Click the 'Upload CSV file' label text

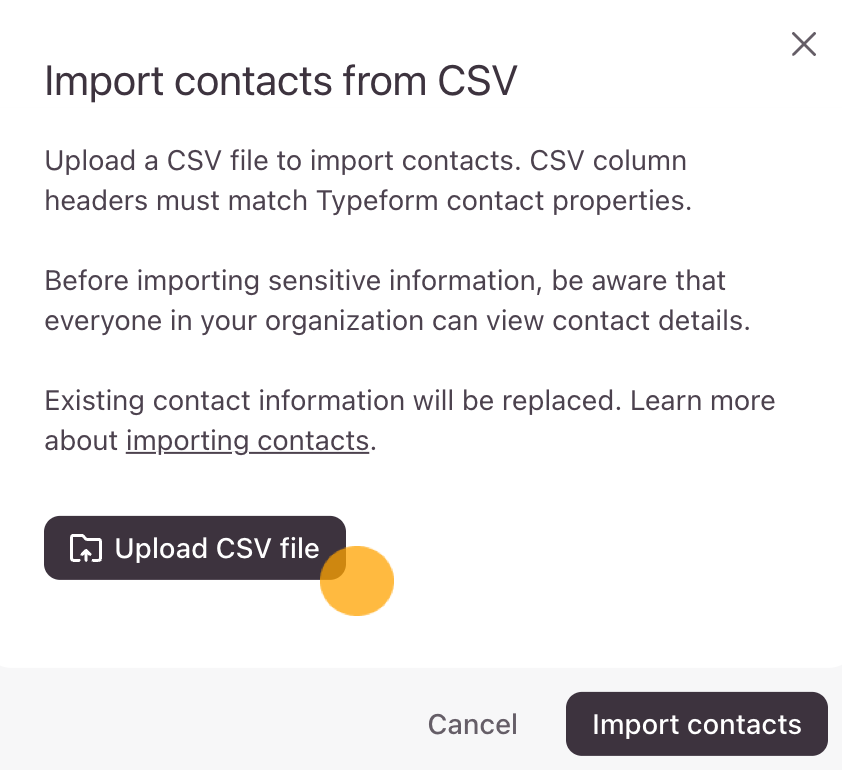tap(217, 548)
